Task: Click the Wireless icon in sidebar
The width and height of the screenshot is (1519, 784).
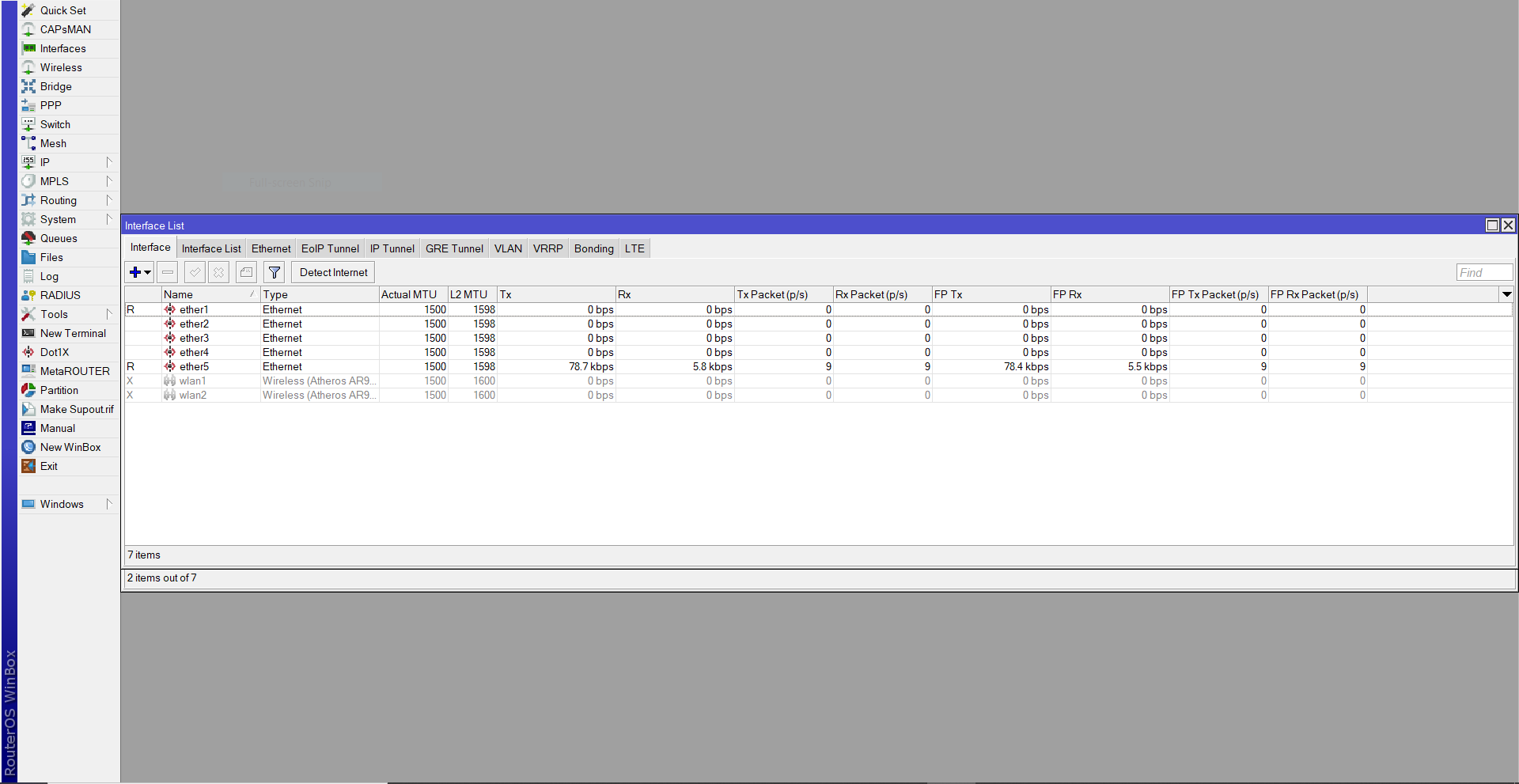Action: 28,67
